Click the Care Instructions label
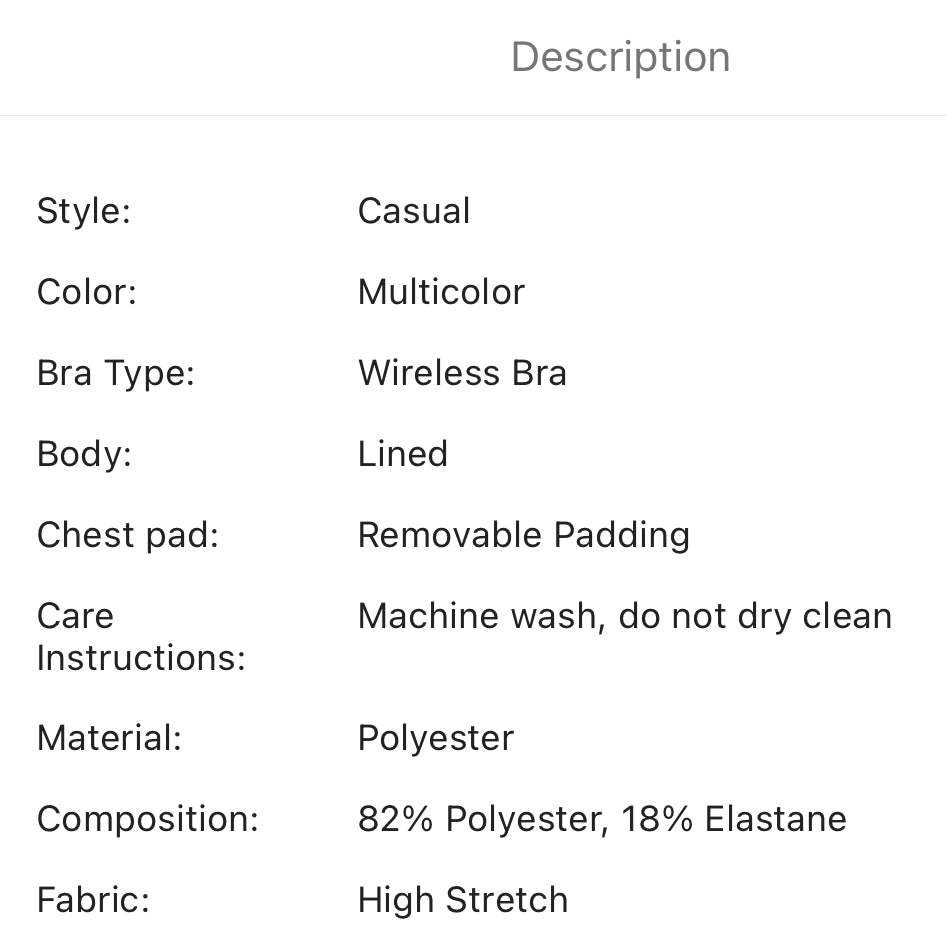Viewport: 947px width, 929px height. pyautogui.click(x=141, y=637)
